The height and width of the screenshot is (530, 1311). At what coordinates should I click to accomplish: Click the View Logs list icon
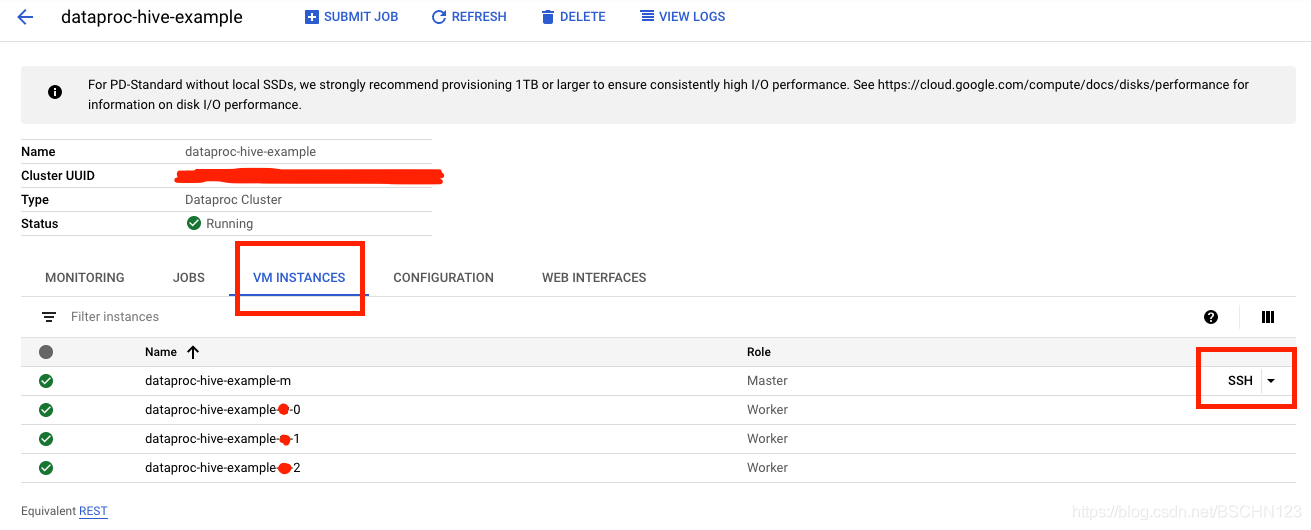(x=647, y=16)
